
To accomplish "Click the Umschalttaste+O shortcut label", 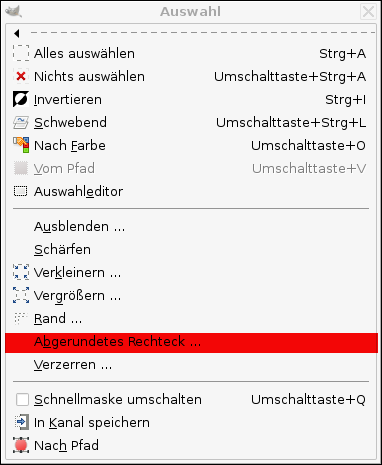I will (308, 146).
